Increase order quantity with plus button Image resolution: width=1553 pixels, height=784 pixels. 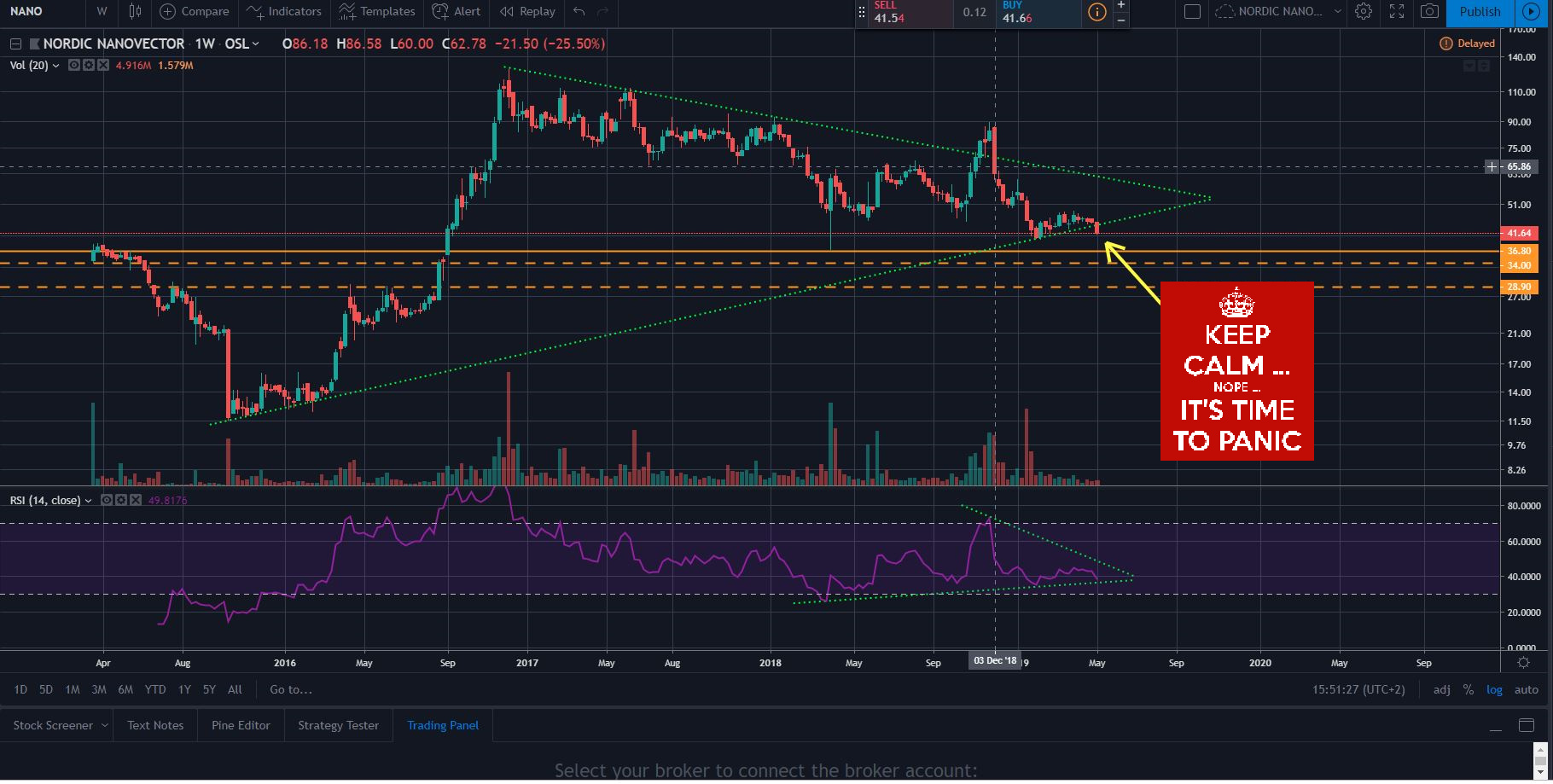(x=1120, y=5)
